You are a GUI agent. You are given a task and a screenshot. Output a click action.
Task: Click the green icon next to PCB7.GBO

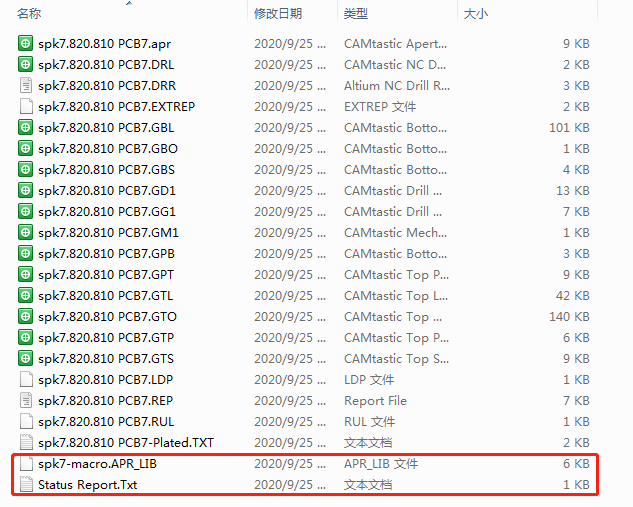(25, 148)
